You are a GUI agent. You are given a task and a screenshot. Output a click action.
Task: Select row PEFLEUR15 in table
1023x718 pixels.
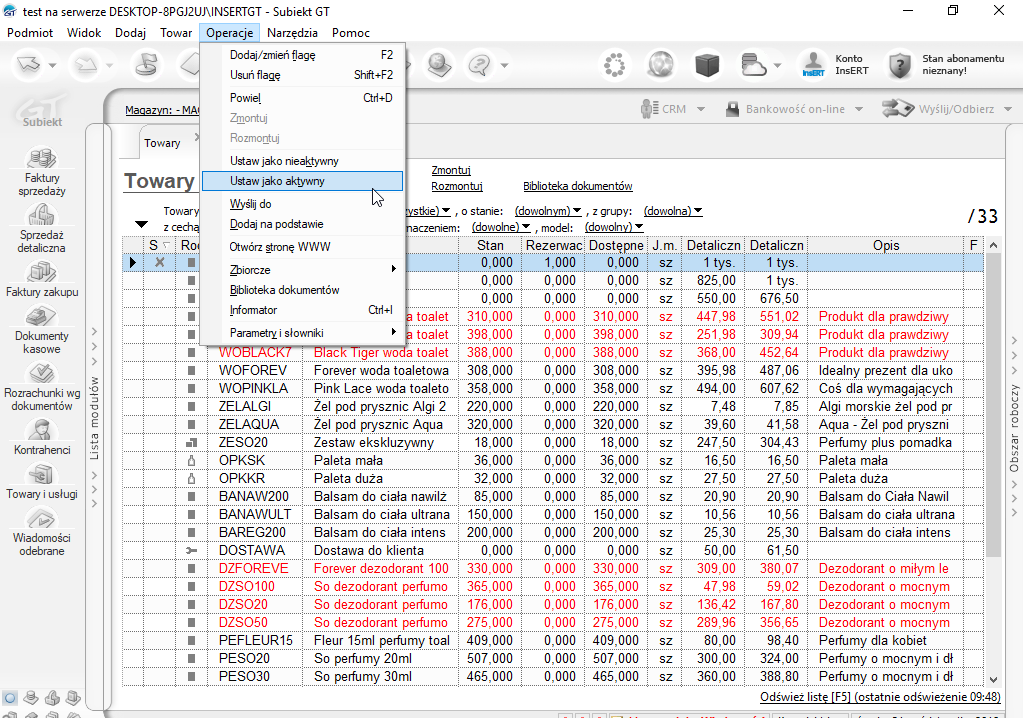click(x=553, y=640)
